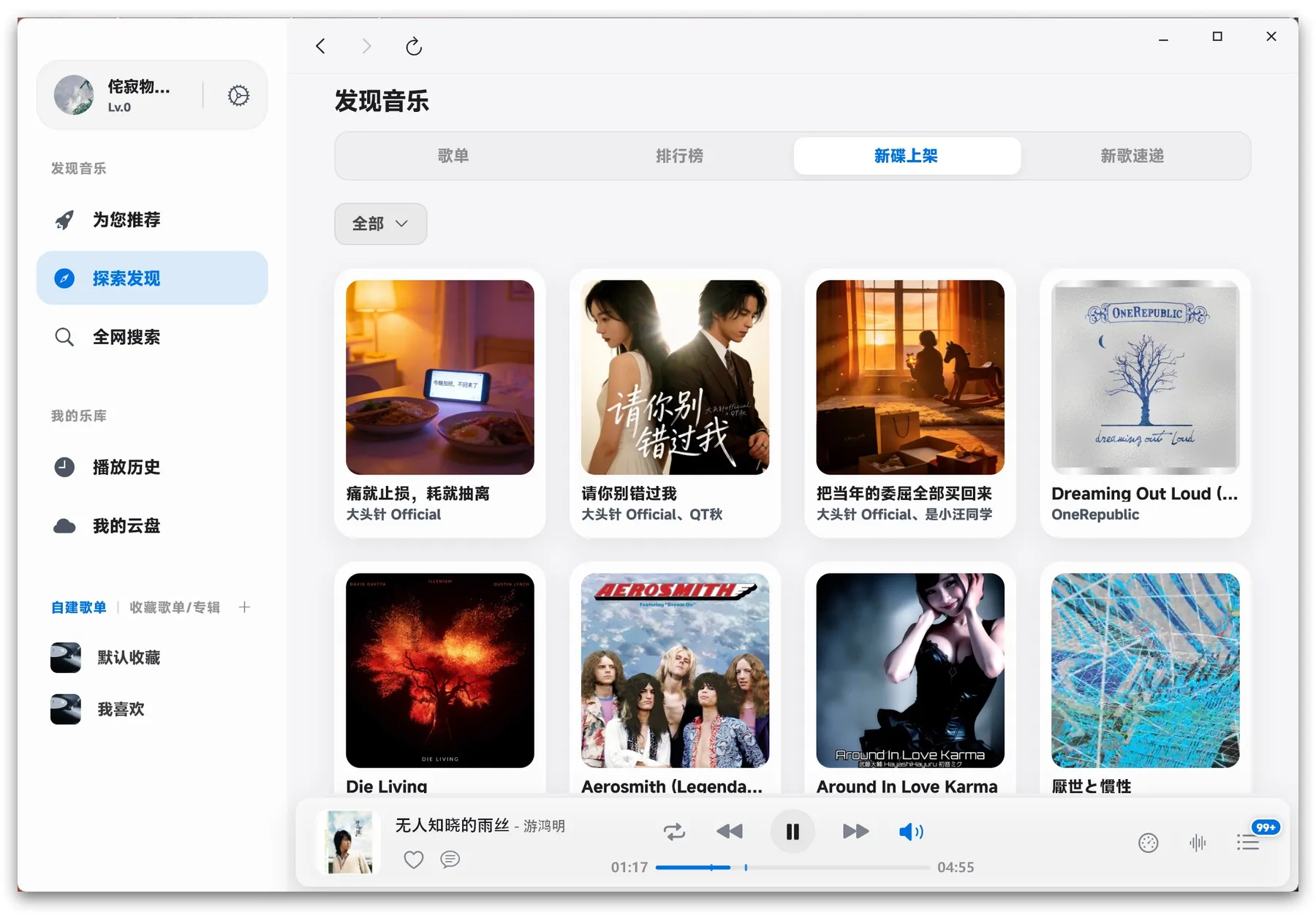Open comments for the current song
1316x915 pixels.
click(x=450, y=859)
